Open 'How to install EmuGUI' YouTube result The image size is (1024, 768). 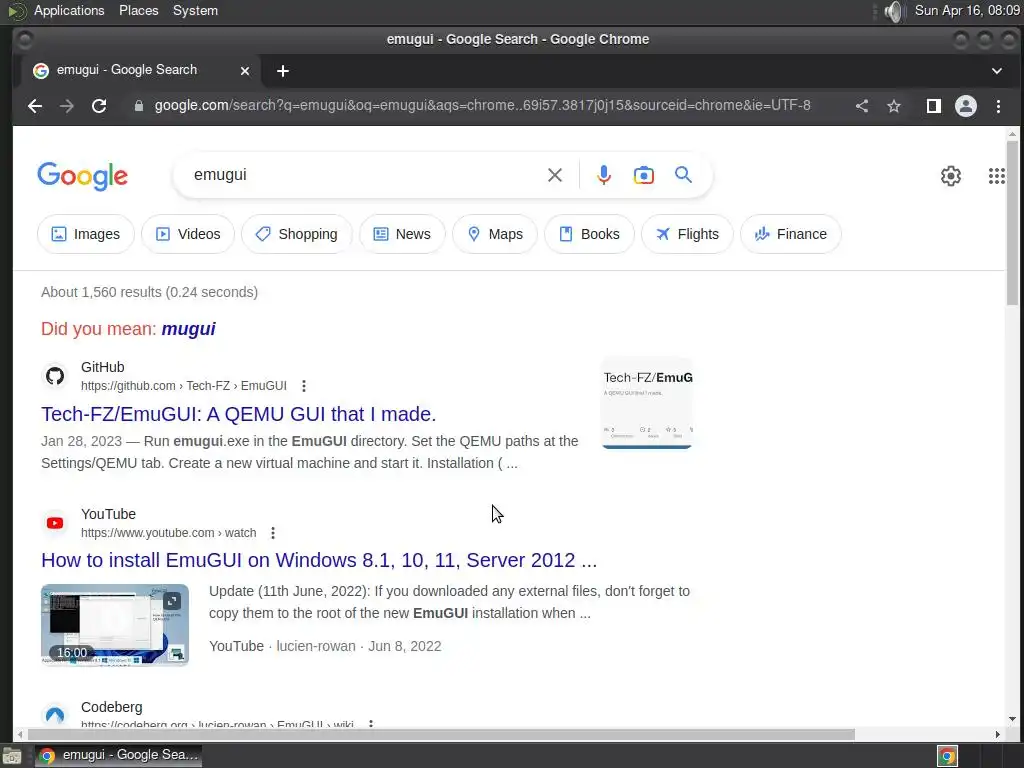pos(319,560)
